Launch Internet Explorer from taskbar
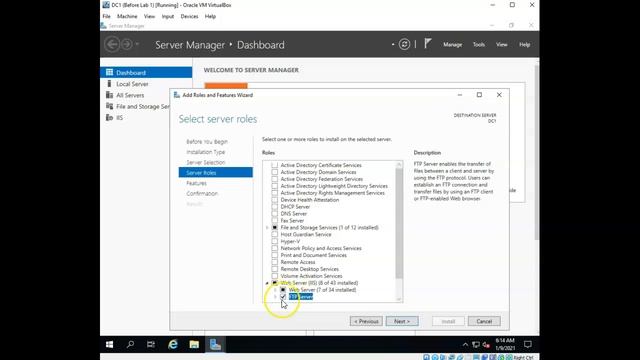Viewport: 640px width, 360px height. point(173,344)
